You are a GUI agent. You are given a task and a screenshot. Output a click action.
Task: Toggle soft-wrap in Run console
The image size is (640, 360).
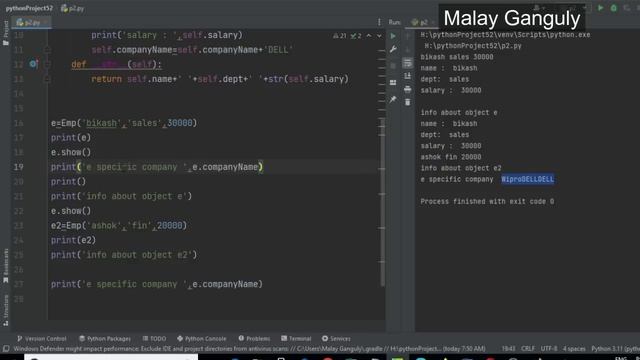pos(407,63)
